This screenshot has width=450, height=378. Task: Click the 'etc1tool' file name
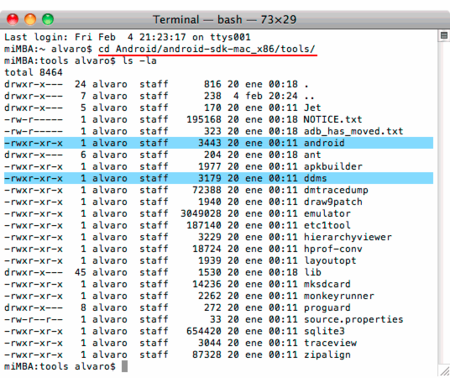327,225
